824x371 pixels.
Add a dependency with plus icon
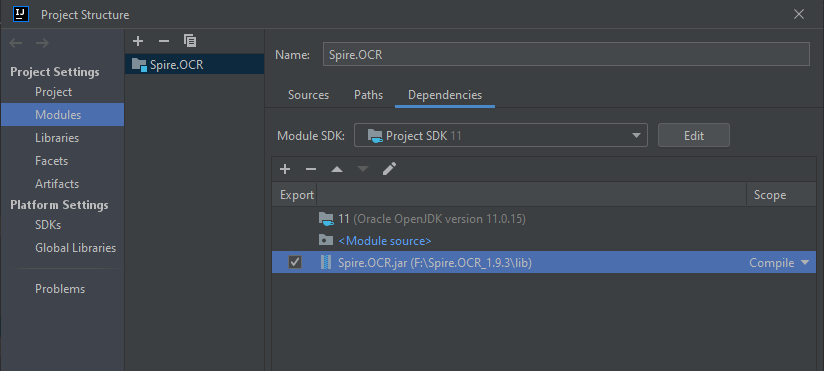tap(285, 169)
